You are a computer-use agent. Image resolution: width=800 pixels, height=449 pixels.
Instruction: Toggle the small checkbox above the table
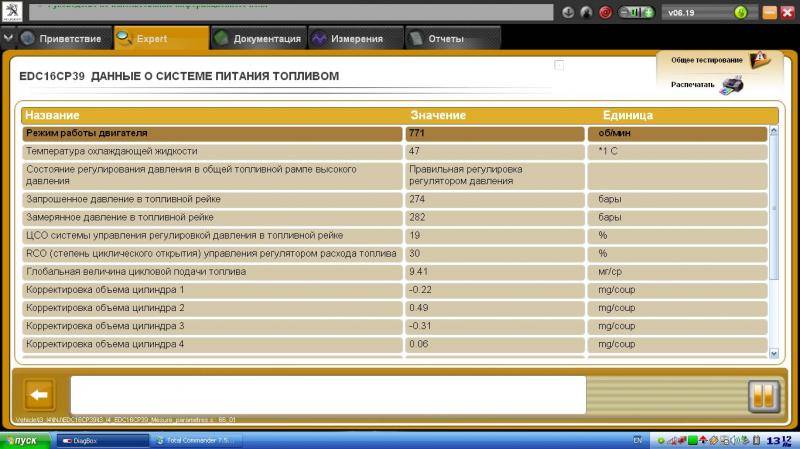pyautogui.click(x=559, y=66)
